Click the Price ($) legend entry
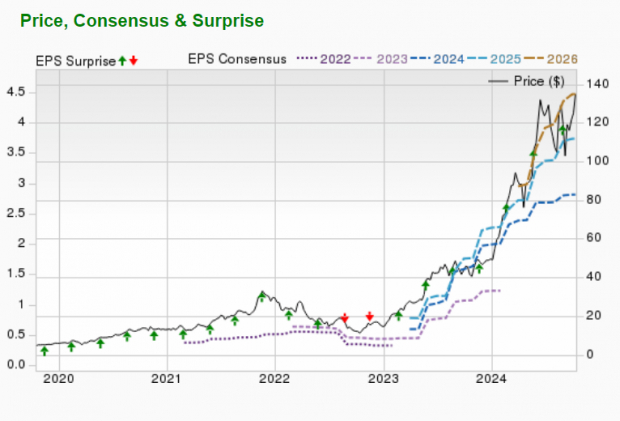Image resolution: width=620 pixels, height=421 pixels. (x=527, y=81)
